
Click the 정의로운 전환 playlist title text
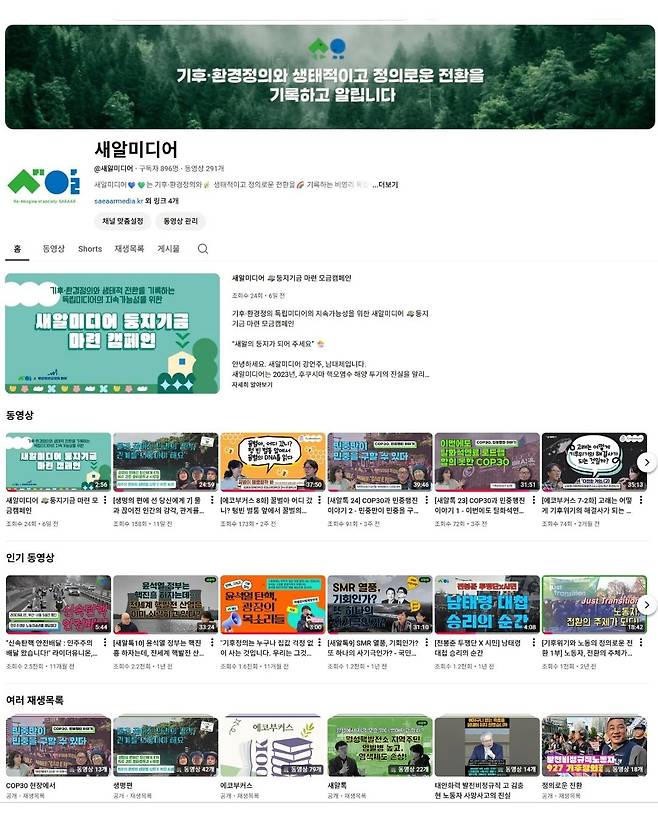(x=562, y=786)
